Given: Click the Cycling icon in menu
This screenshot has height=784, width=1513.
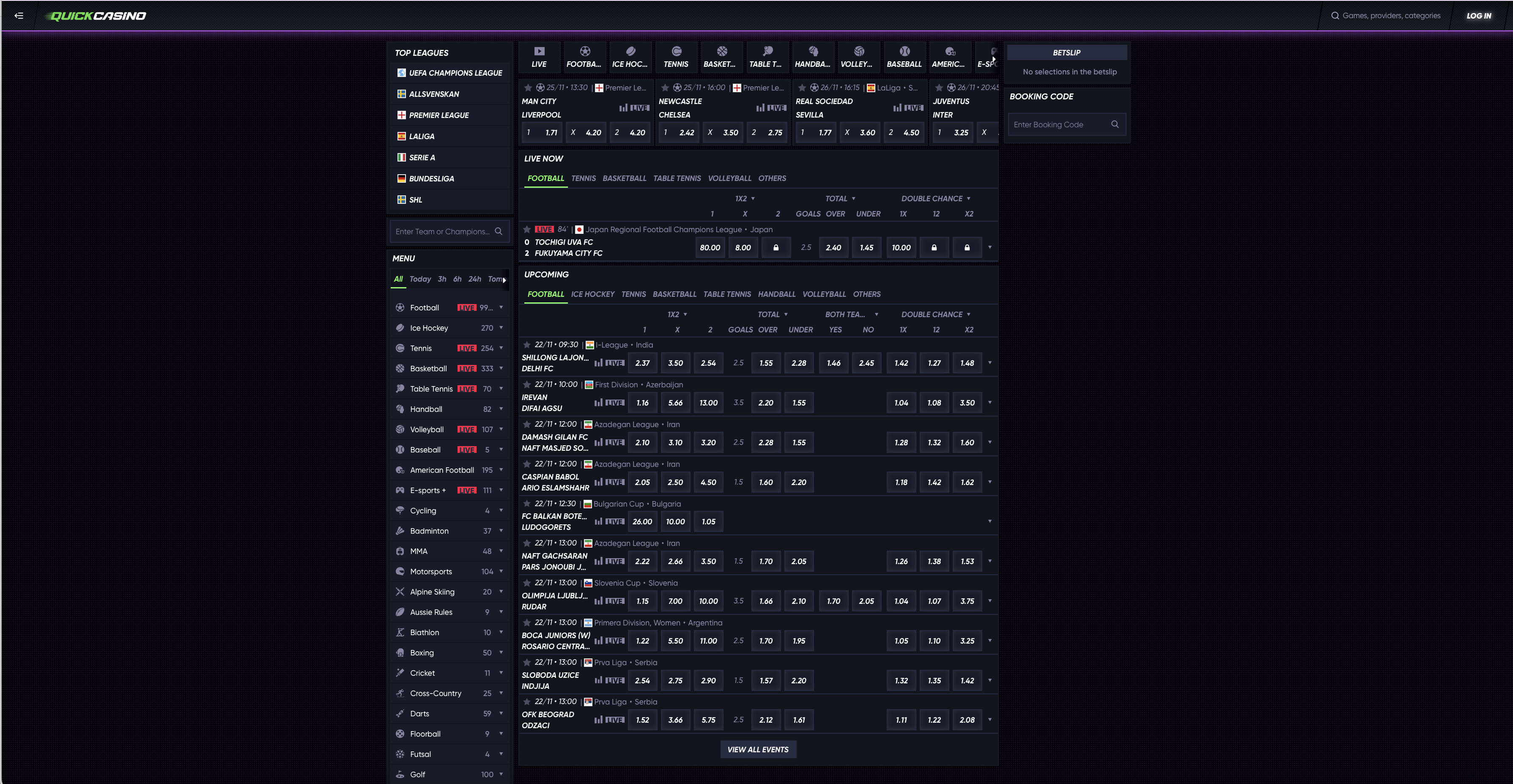Looking at the screenshot, I should coord(400,510).
